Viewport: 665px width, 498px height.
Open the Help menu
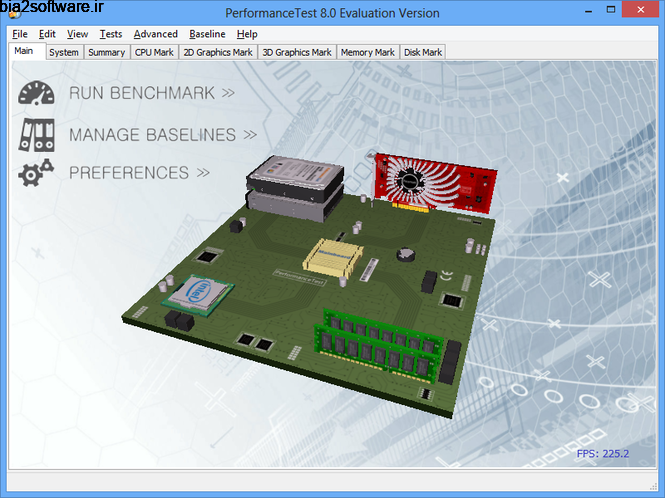coord(247,34)
